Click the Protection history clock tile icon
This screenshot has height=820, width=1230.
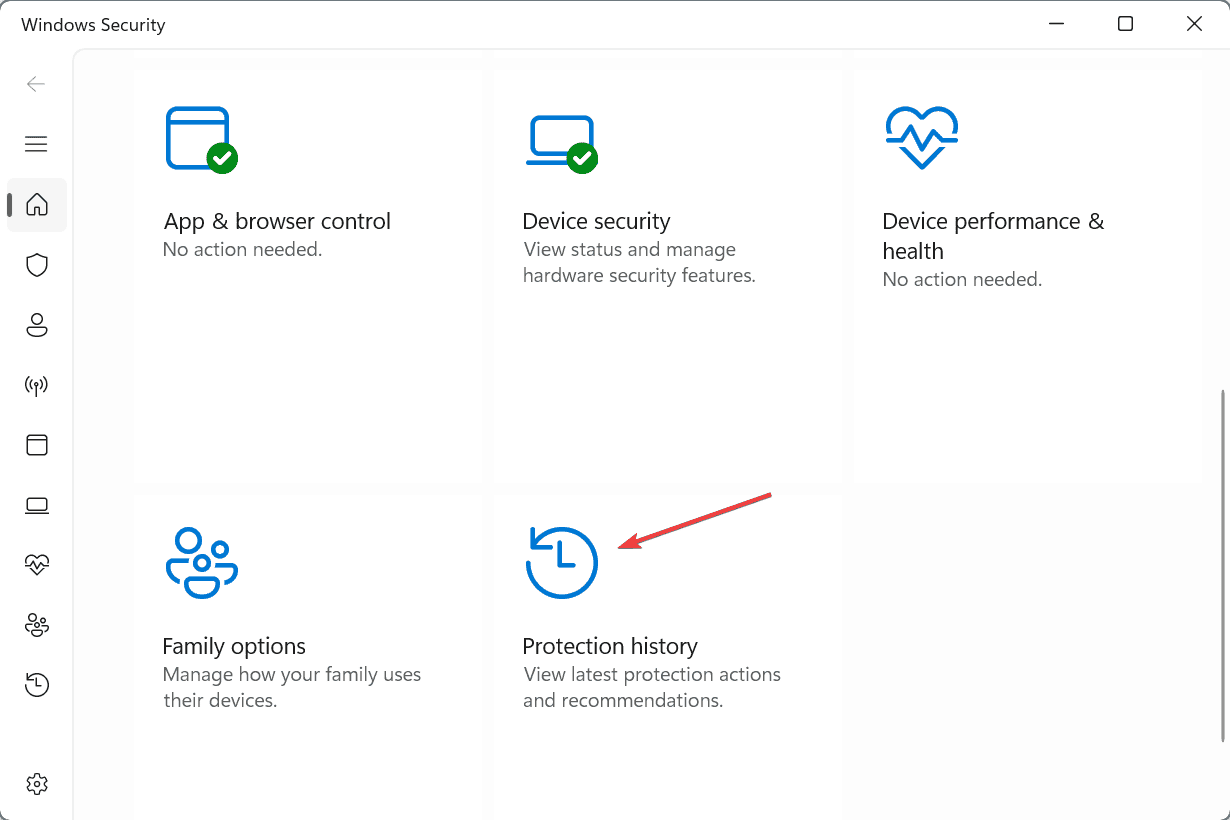561,563
